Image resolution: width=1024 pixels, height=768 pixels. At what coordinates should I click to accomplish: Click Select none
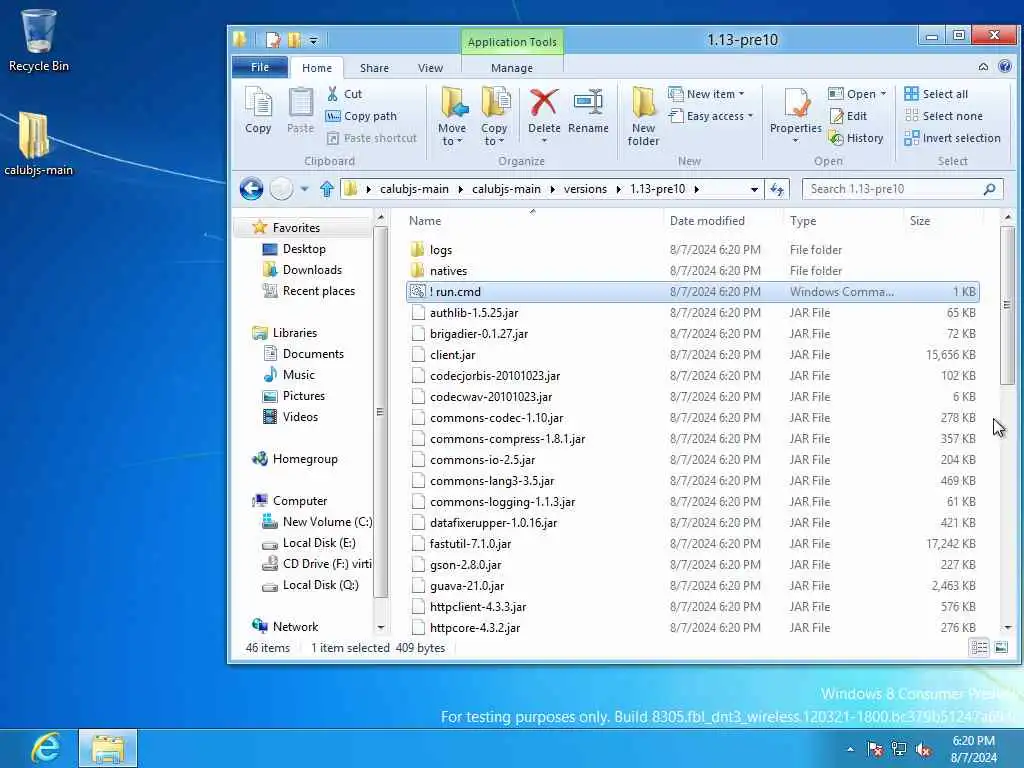pos(943,116)
